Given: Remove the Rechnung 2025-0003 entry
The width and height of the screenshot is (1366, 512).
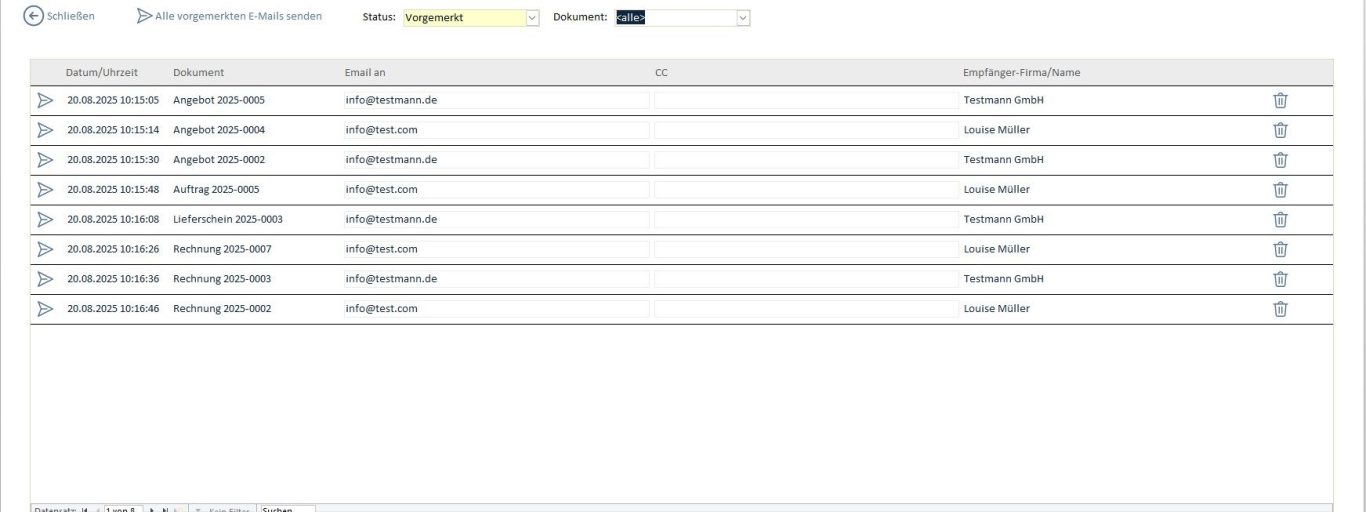Looking at the screenshot, I should point(1280,279).
